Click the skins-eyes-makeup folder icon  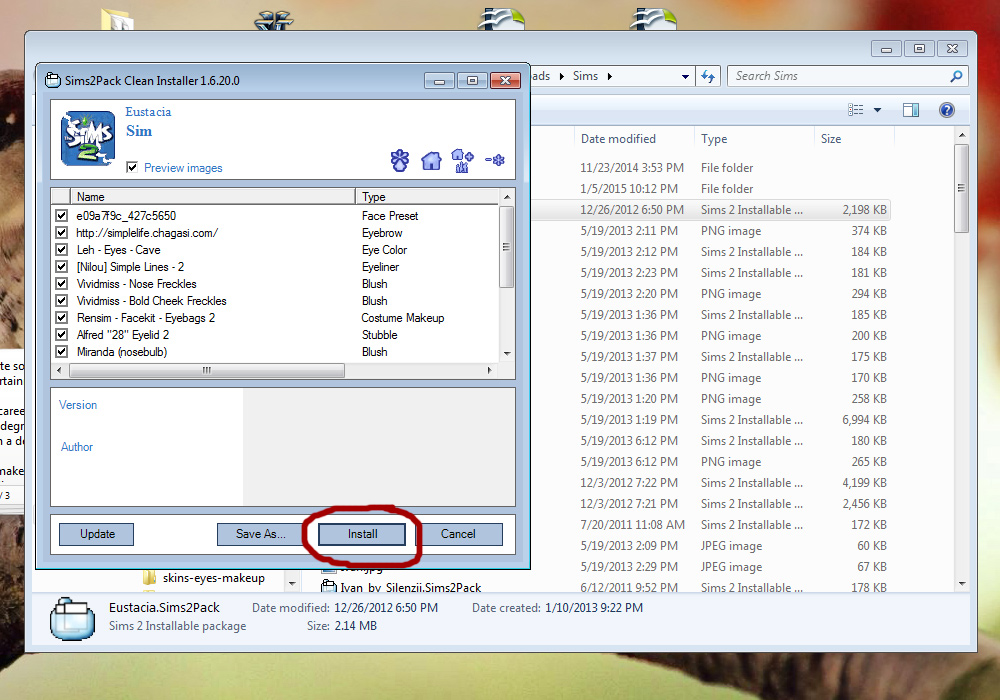point(149,578)
